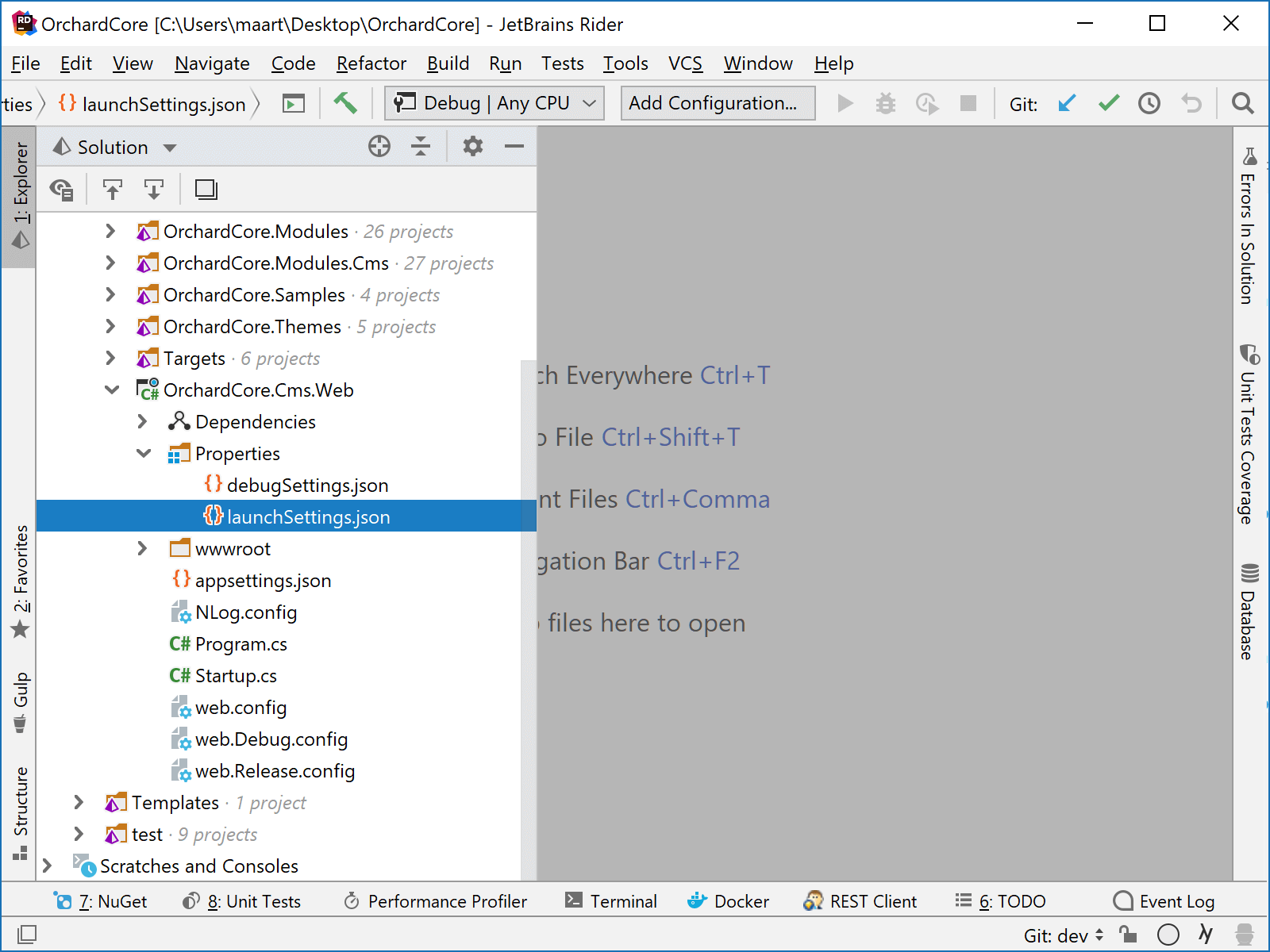Locate open file with crosshair icon

379,146
